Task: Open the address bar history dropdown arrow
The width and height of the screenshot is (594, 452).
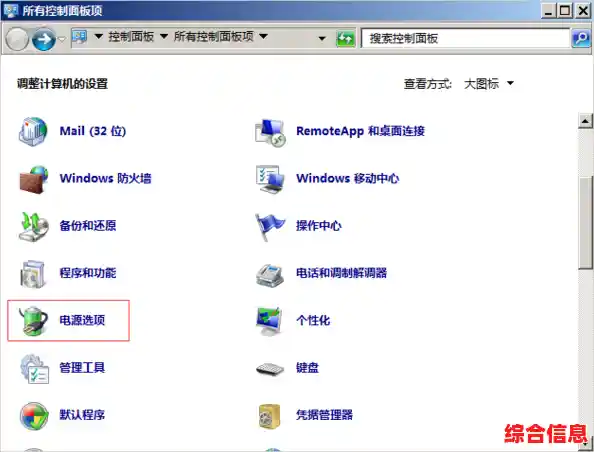Action: pos(322,38)
